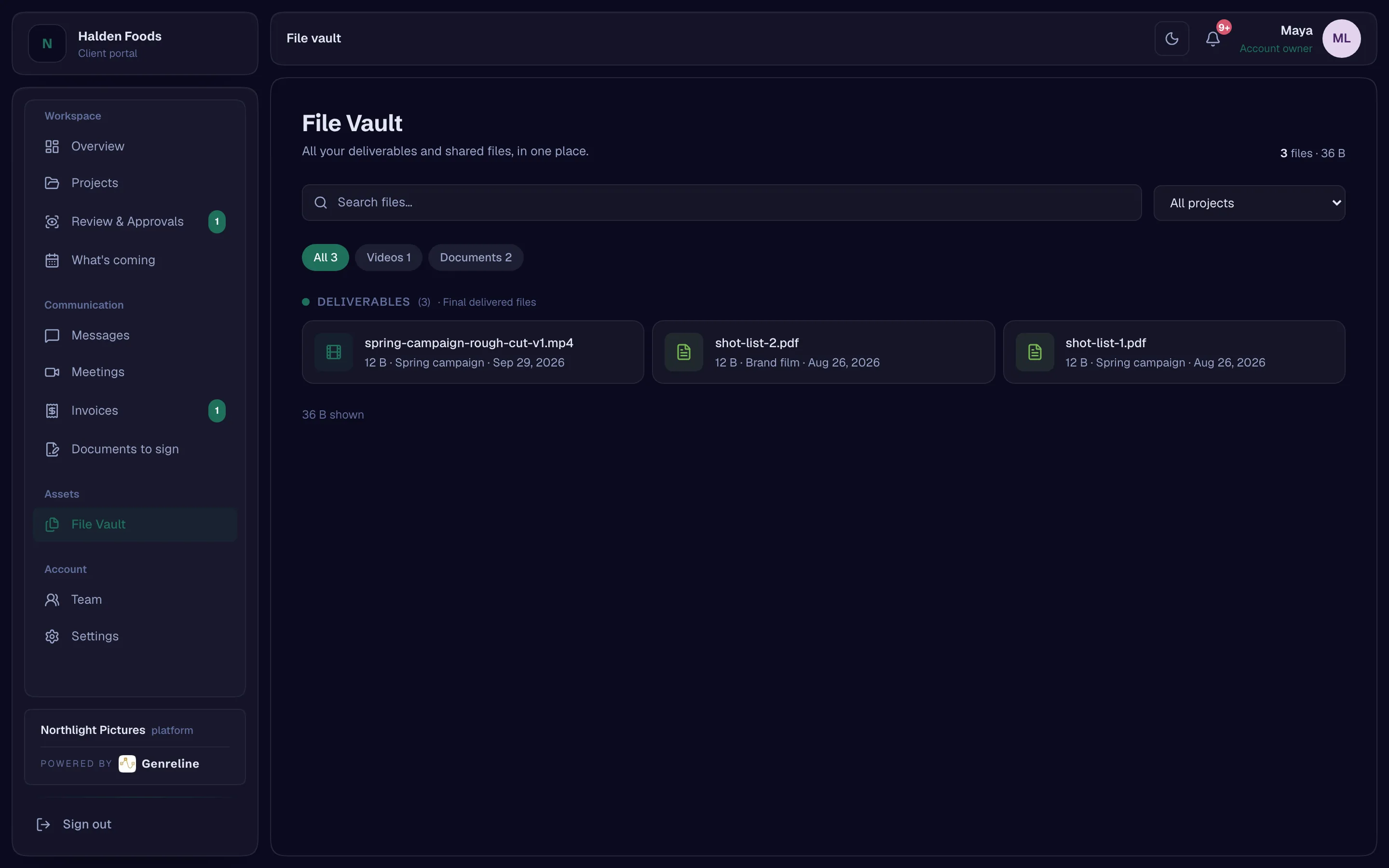Click the Projects folder icon

pos(52,183)
